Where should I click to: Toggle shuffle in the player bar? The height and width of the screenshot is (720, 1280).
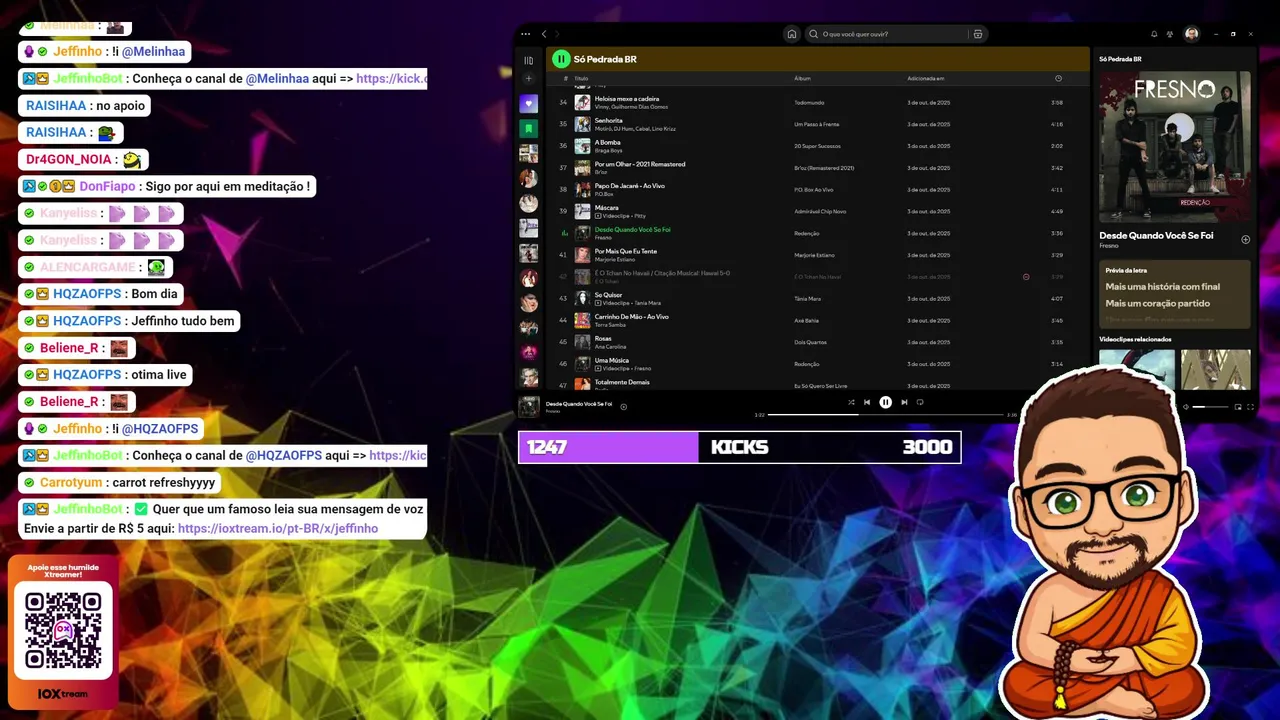point(851,402)
